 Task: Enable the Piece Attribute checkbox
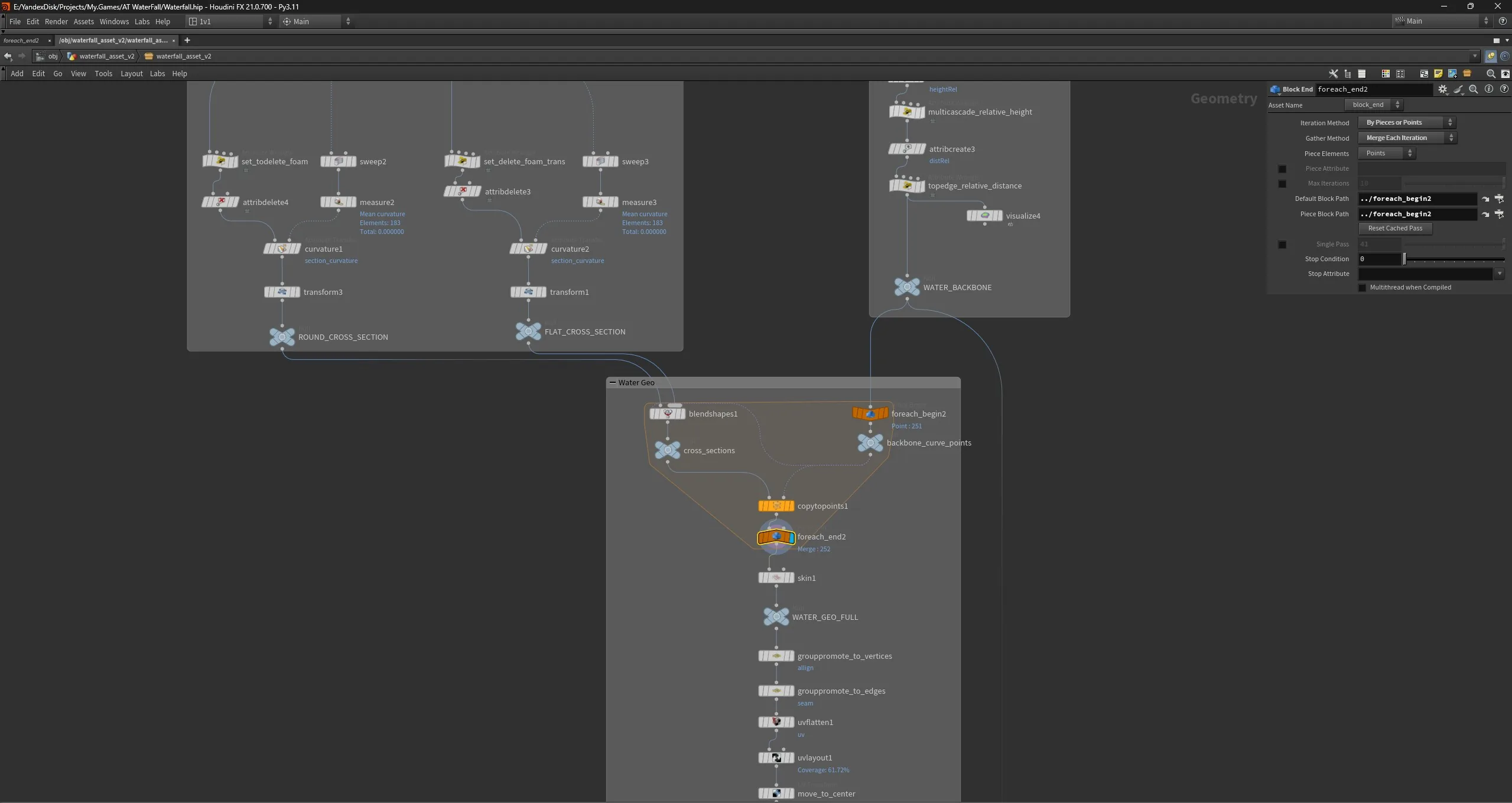pyautogui.click(x=1282, y=169)
